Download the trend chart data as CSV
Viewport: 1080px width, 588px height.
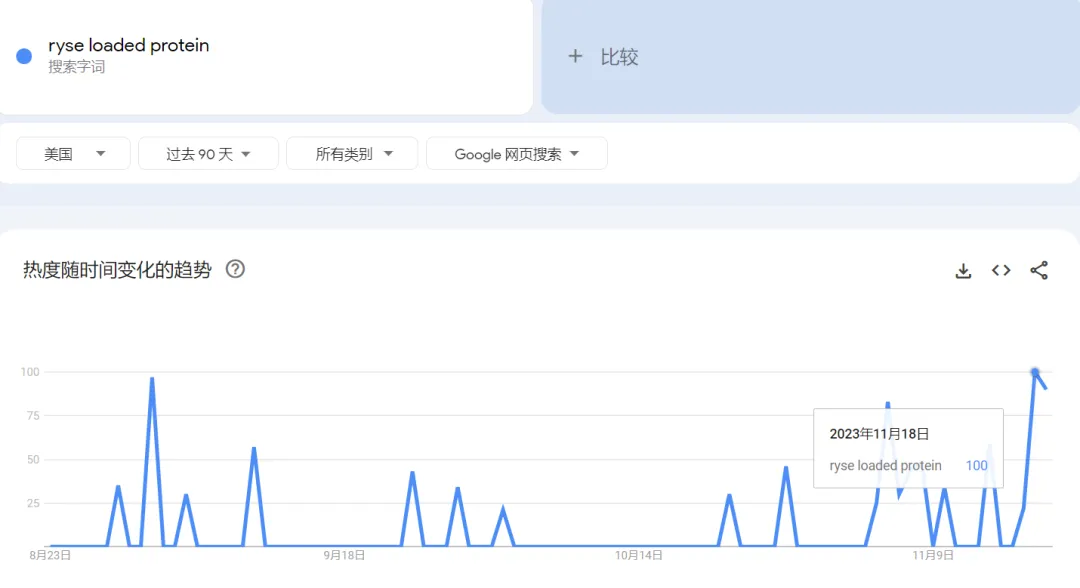tap(963, 271)
